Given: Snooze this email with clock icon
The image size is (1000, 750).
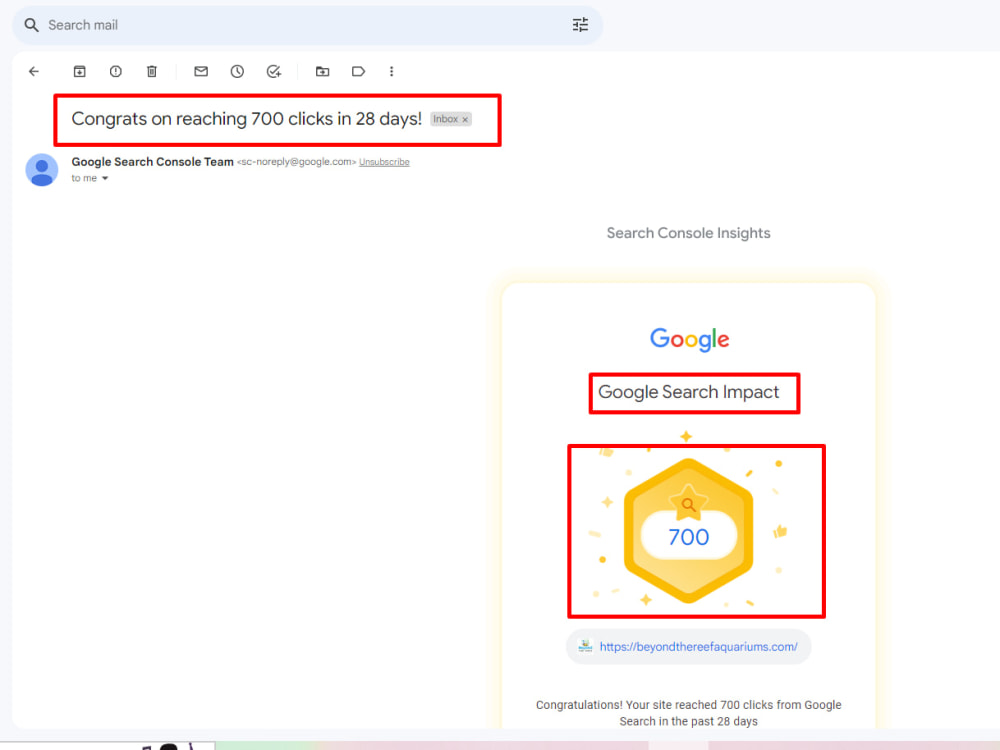Looking at the screenshot, I should tap(237, 71).
